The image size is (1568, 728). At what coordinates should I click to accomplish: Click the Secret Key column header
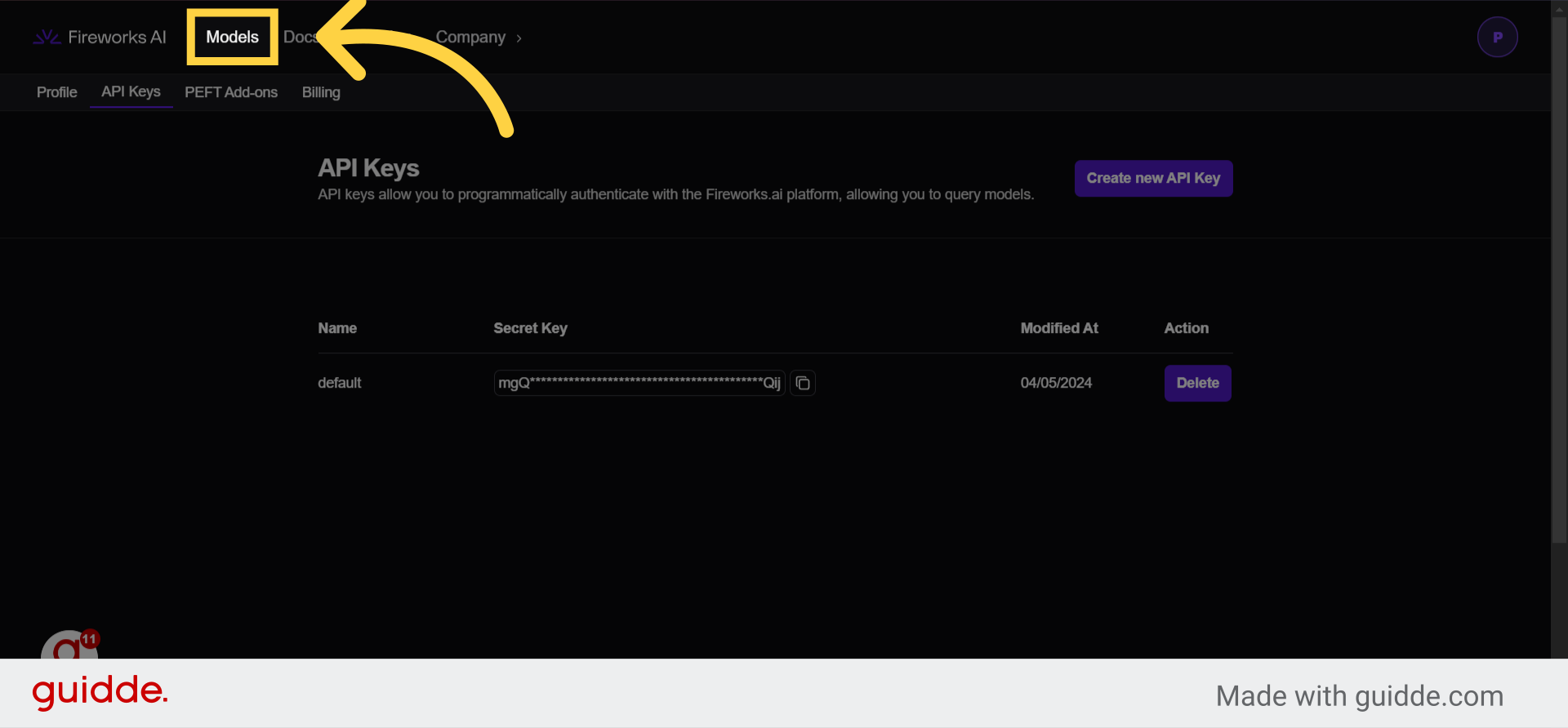(x=530, y=328)
